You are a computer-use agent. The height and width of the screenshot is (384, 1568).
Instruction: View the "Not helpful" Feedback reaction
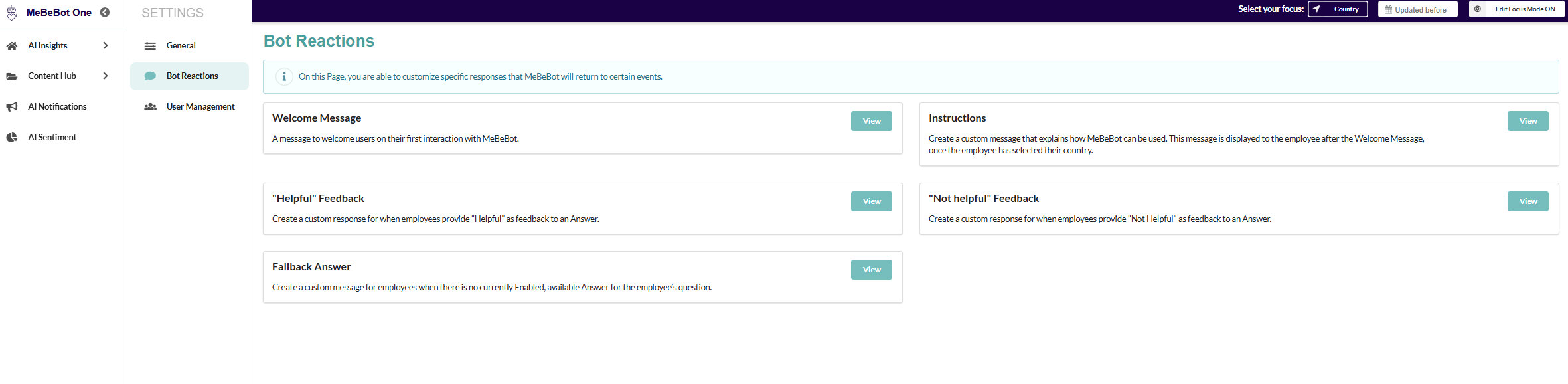1528,201
